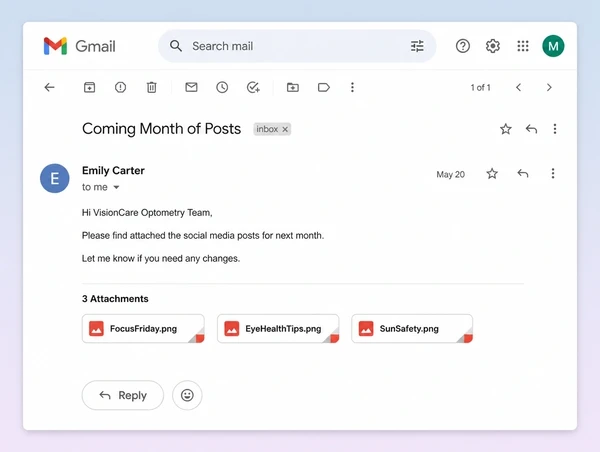Click sender name Emily Carter
600x452 pixels.
click(113, 170)
